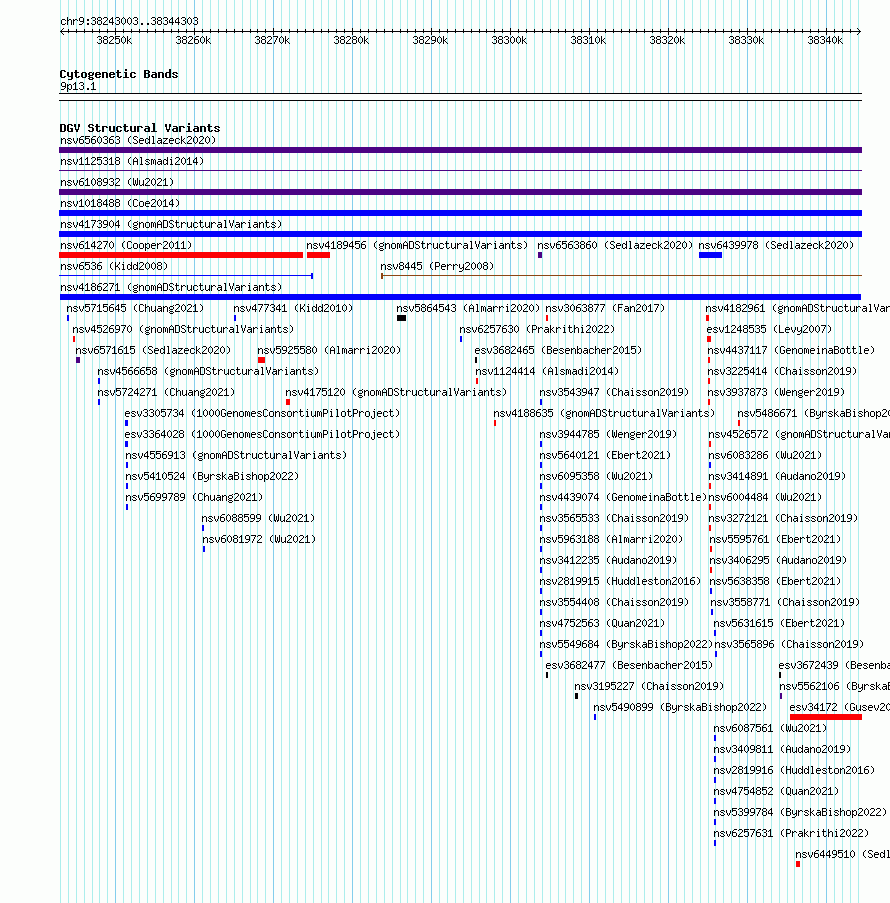Open nsv4173904 gnomAD variant label
Screen dimensions: 890x903
pos(171,224)
